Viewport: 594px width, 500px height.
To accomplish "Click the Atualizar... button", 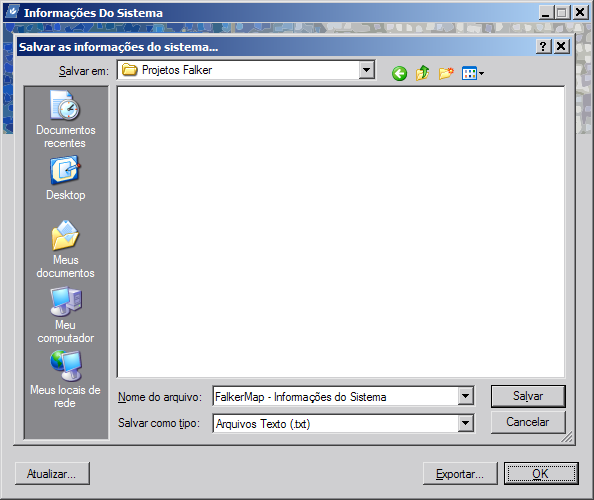I will click(x=52, y=473).
